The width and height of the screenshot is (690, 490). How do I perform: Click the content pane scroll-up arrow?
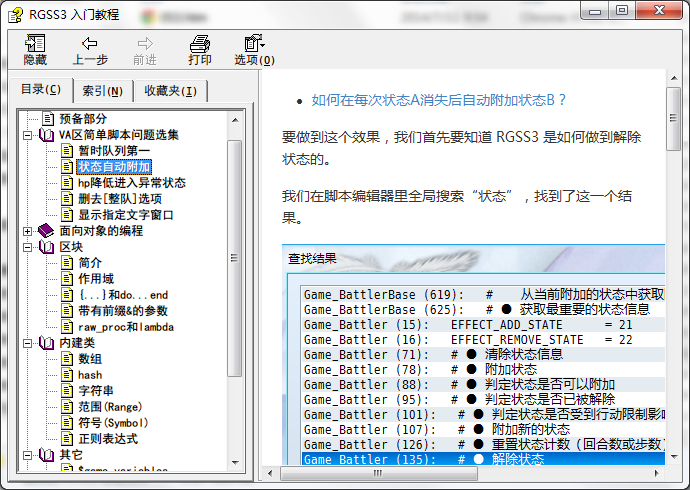(x=674, y=78)
